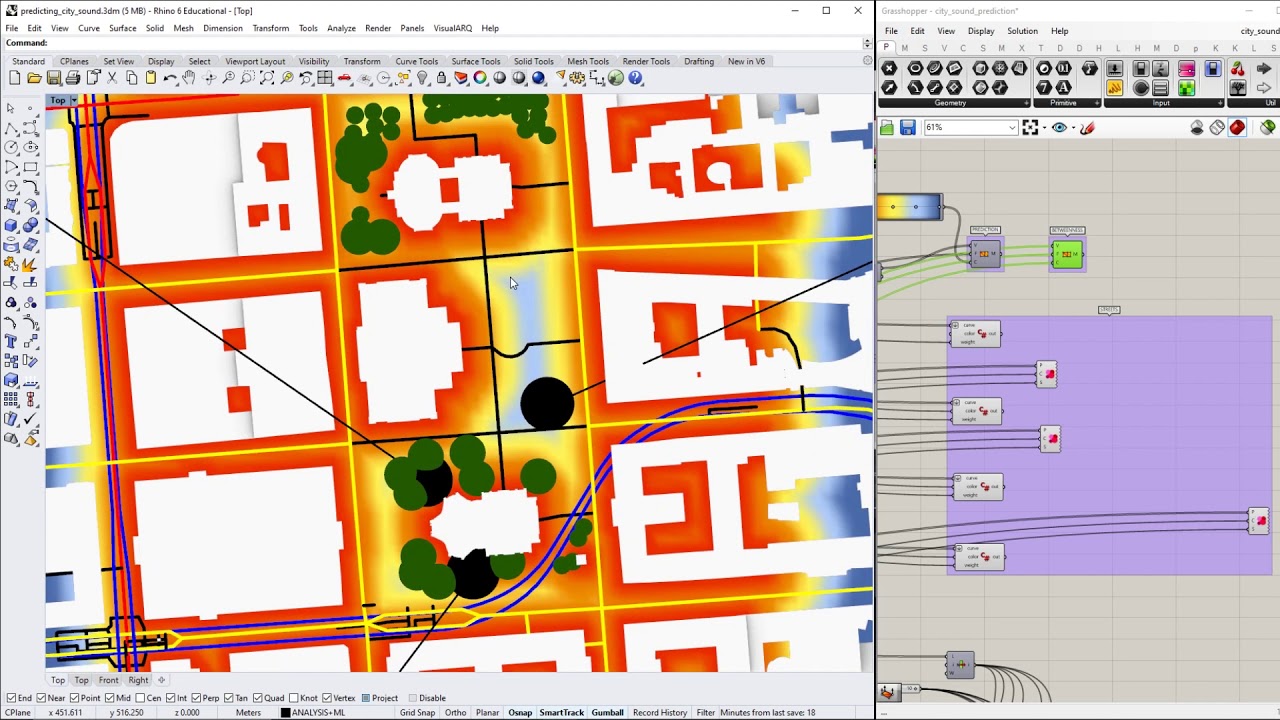Image resolution: width=1280 pixels, height=720 pixels.
Task: Select the Text 'A' primitive parameter
Action: (1063, 88)
